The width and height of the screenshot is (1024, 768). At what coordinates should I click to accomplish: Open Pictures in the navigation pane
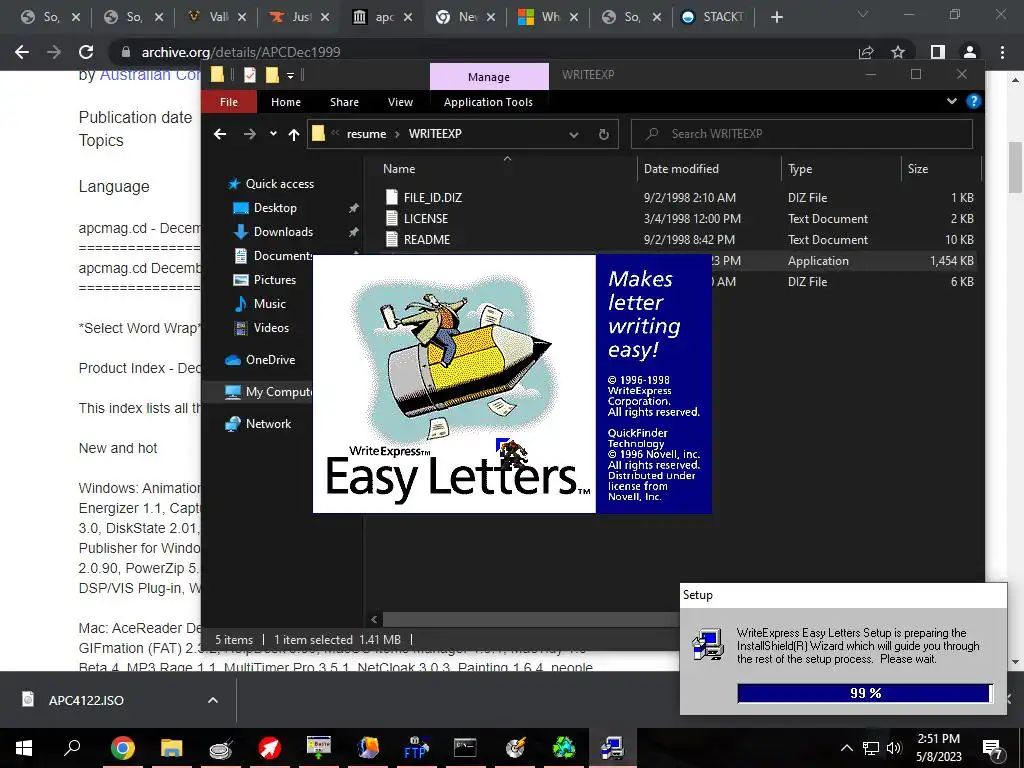[x=275, y=280]
